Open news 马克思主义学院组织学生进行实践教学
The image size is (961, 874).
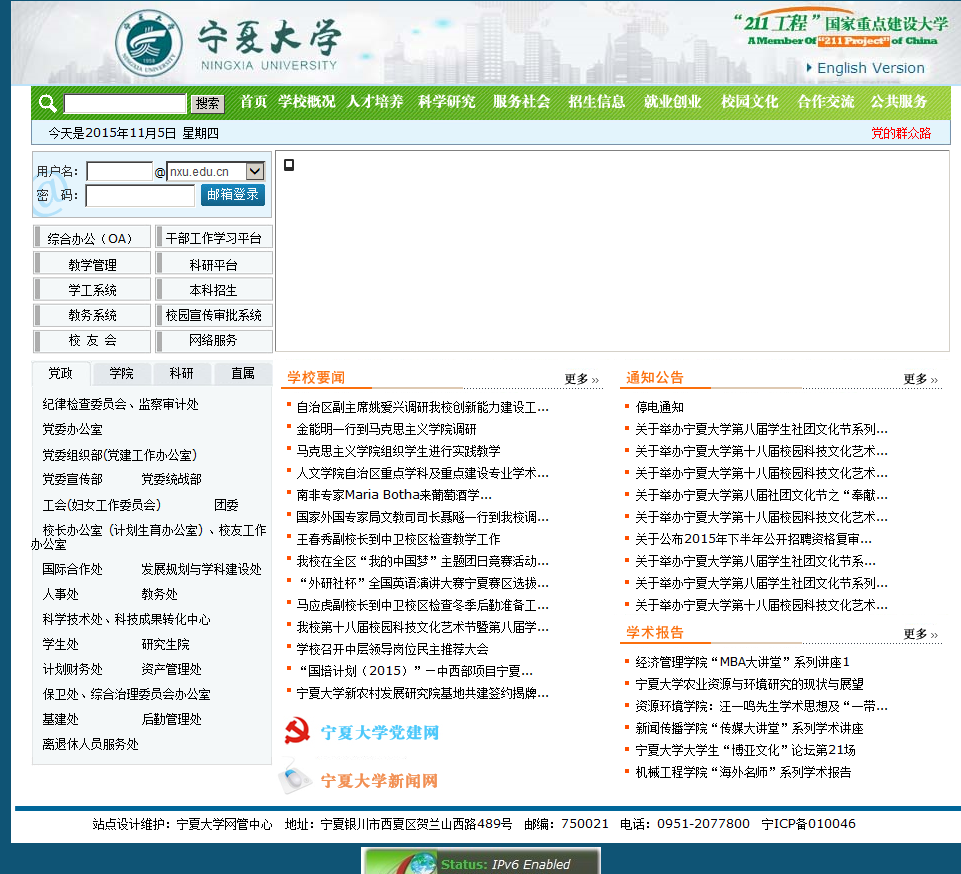click(x=398, y=451)
